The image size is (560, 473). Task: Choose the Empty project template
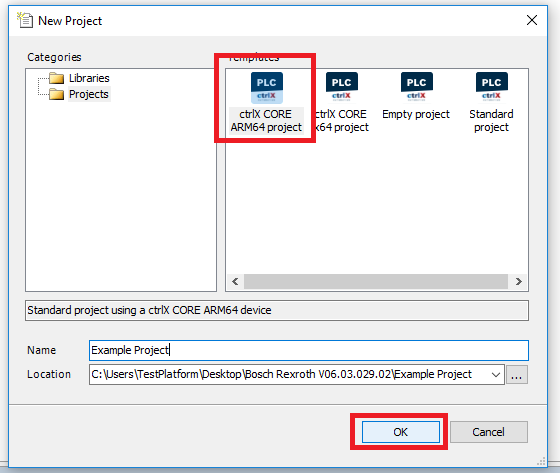point(416,96)
